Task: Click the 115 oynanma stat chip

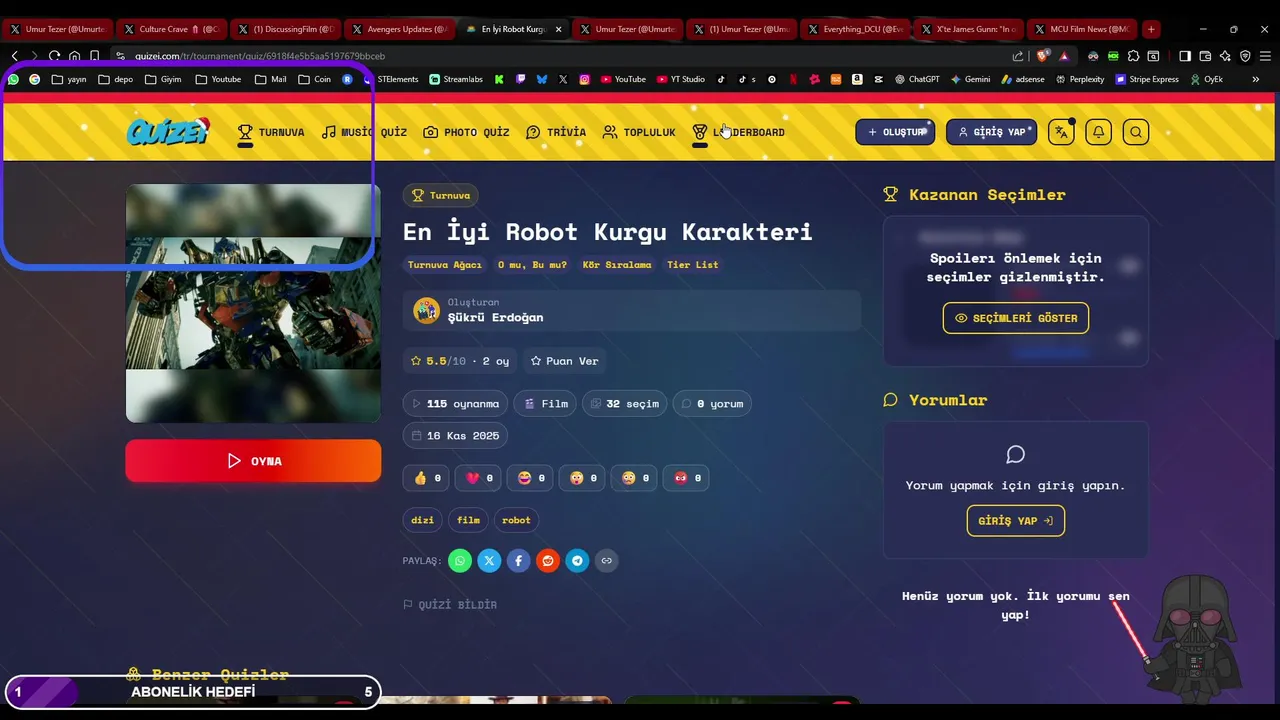Action: point(455,404)
